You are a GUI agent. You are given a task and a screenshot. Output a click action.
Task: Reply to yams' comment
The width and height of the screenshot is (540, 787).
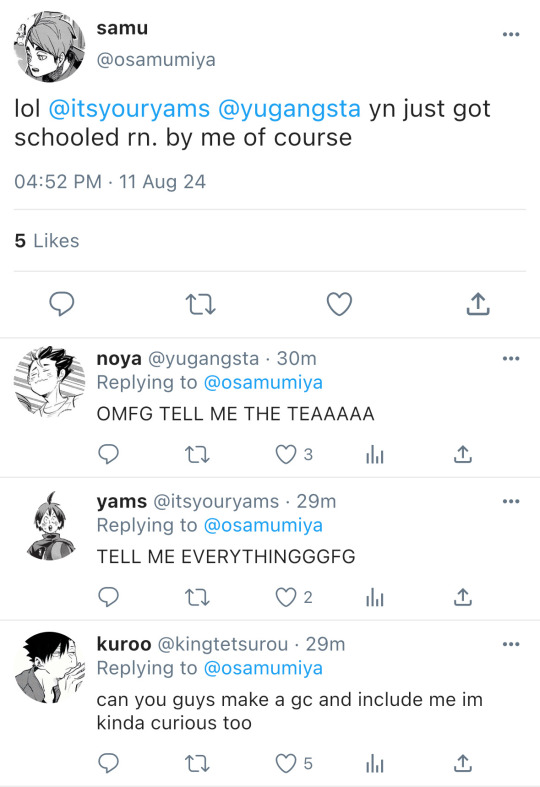(x=108, y=597)
